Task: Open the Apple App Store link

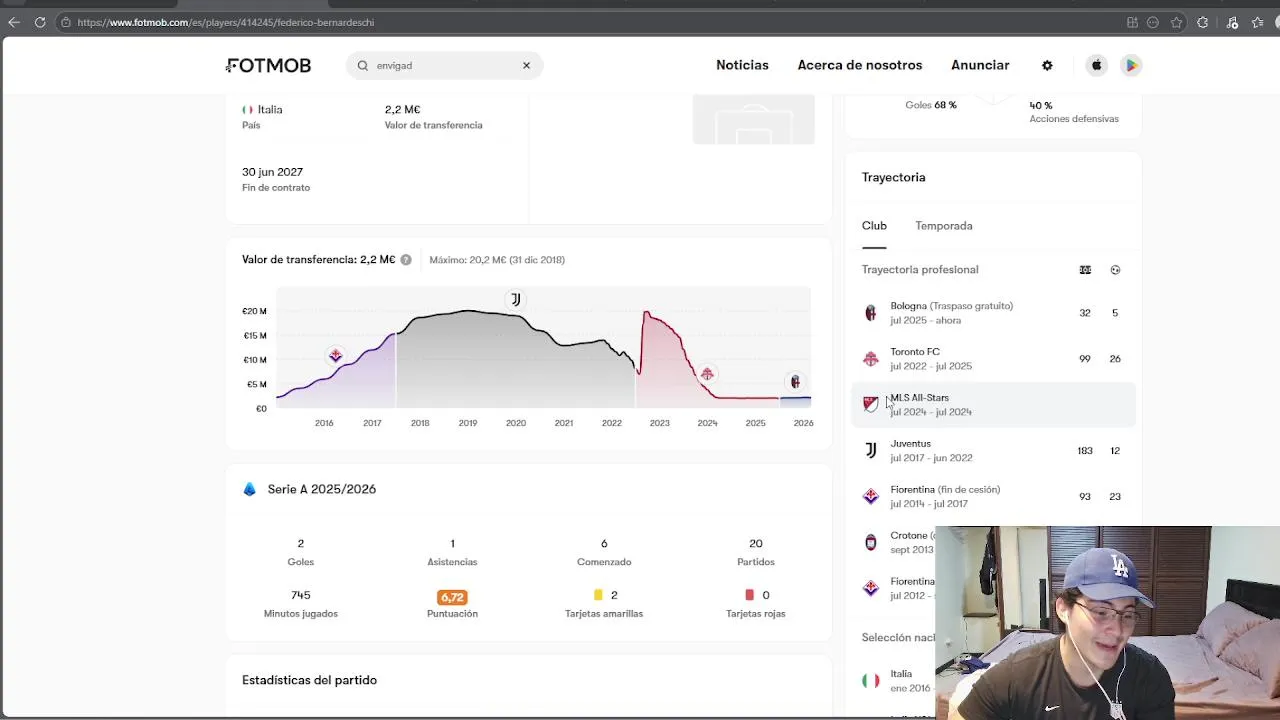Action: (x=1096, y=65)
